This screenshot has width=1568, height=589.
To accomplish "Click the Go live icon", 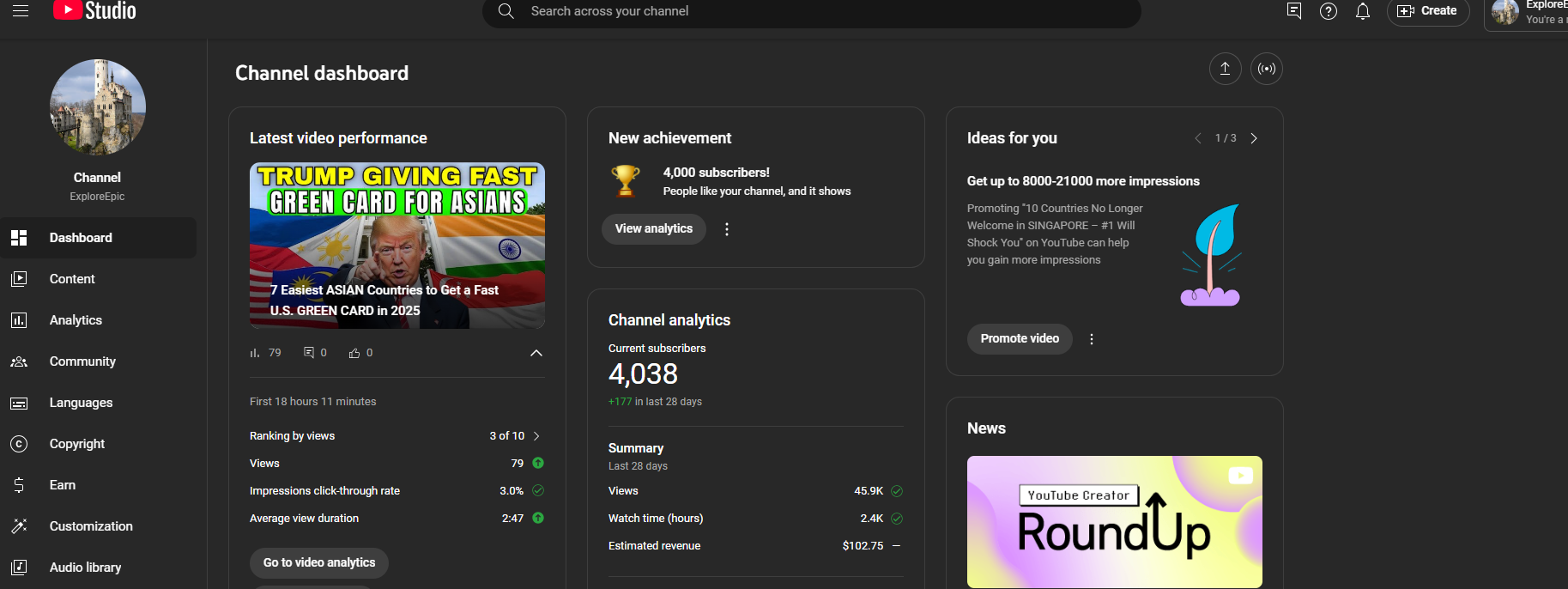I will [1267, 69].
